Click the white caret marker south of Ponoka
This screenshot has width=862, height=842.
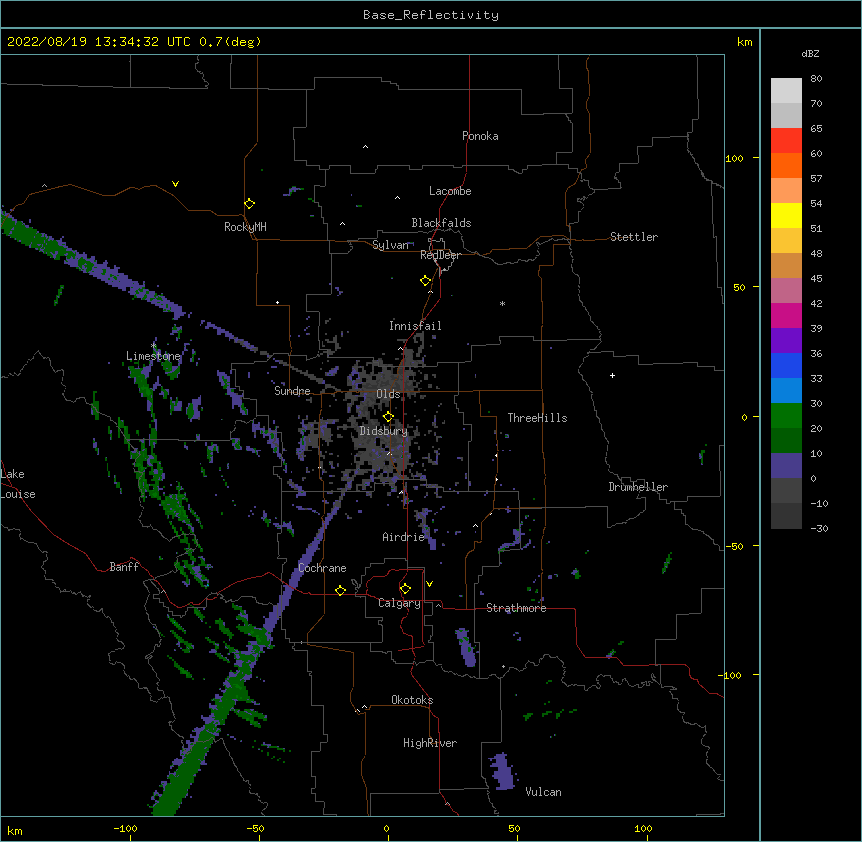pos(365,147)
